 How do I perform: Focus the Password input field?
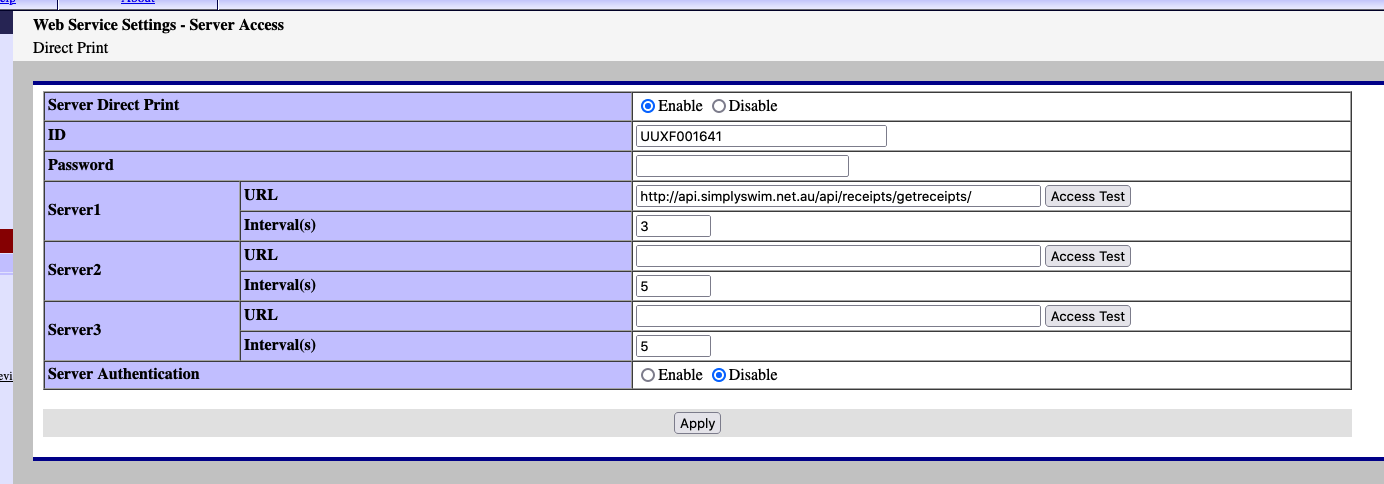pyautogui.click(x=742, y=166)
